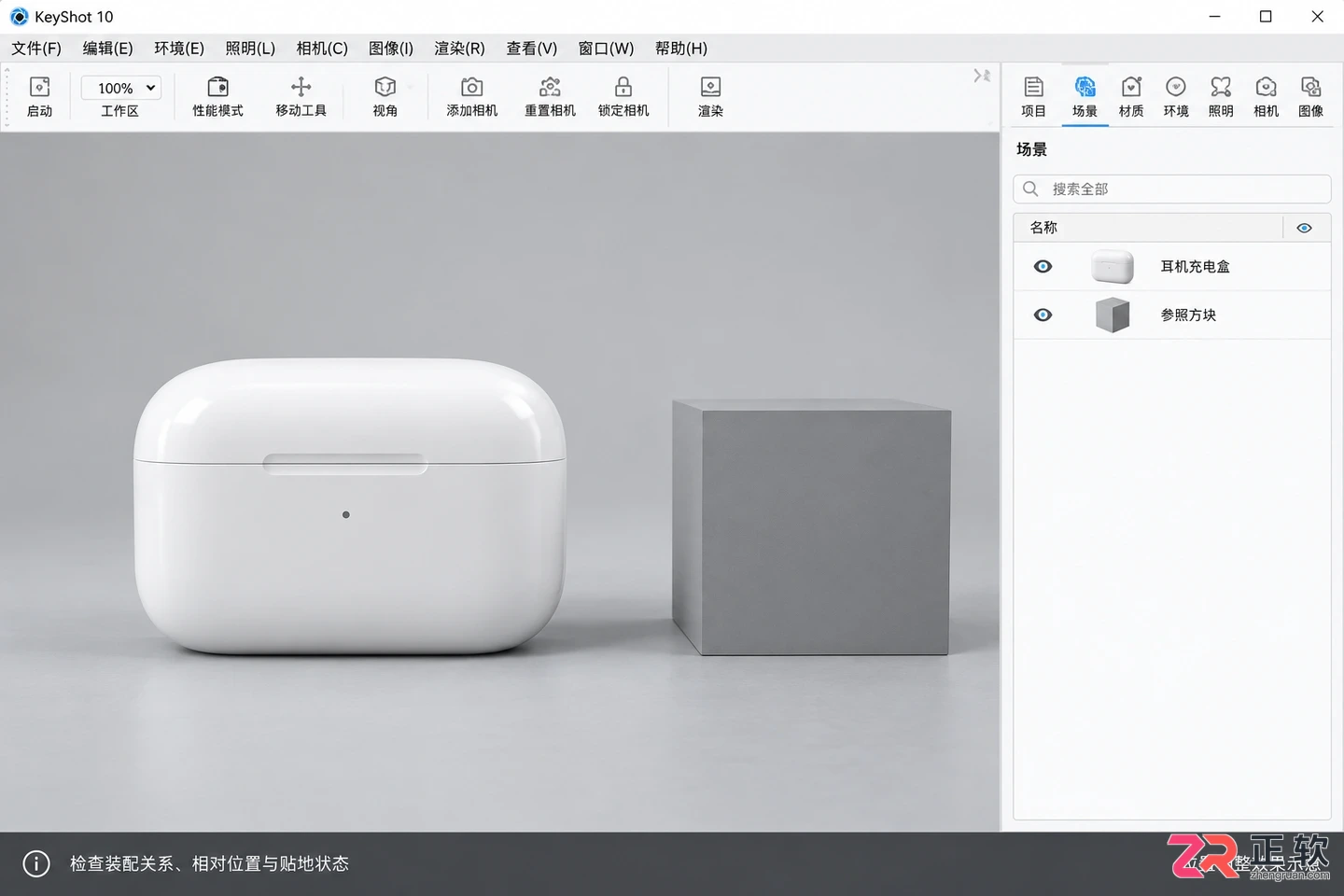The height and width of the screenshot is (896, 1344).
Task: Open the 照明(L) menu
Action: pyautogui.click(x=250, y=49)
